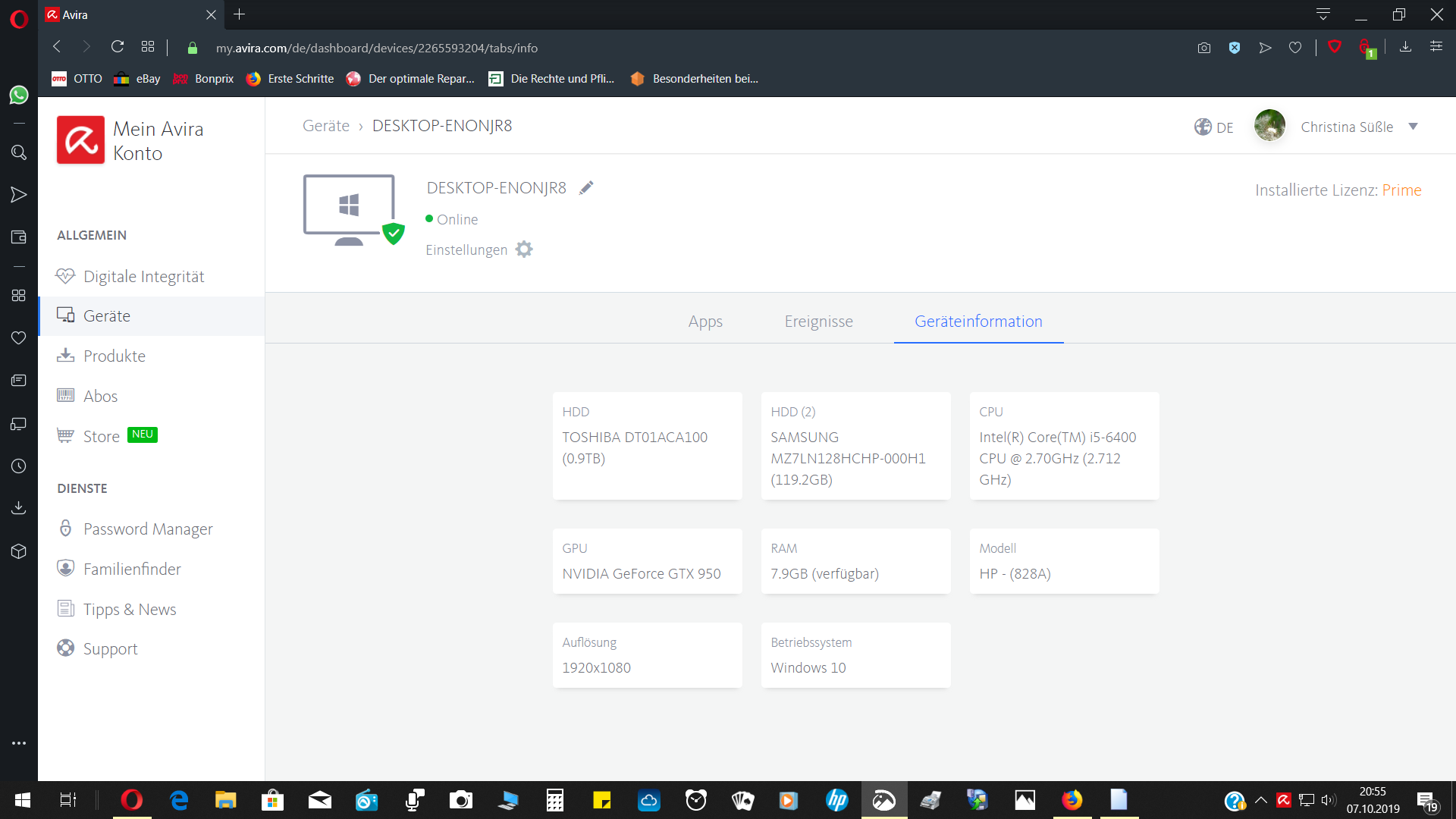Open Einstellungen gear icon
The height and width of the screenshot is (819, 1456).
(x=524, y=249)
